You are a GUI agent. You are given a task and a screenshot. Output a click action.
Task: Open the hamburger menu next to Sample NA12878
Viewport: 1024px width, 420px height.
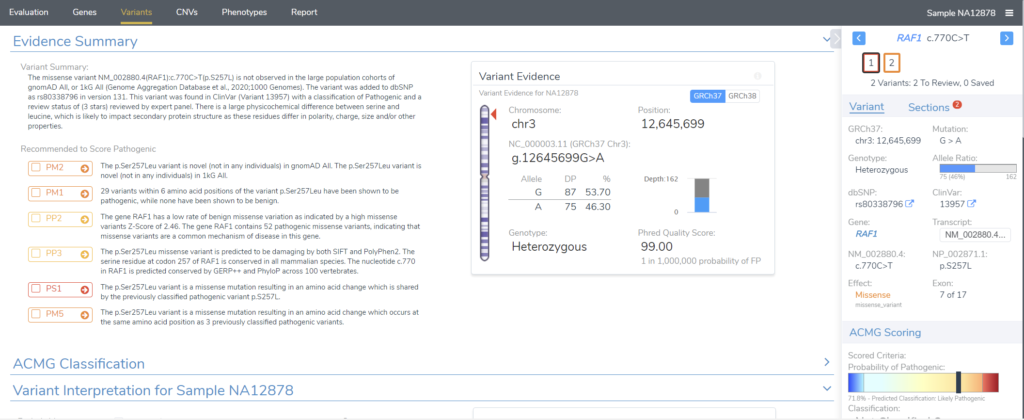click(1009, 13)
